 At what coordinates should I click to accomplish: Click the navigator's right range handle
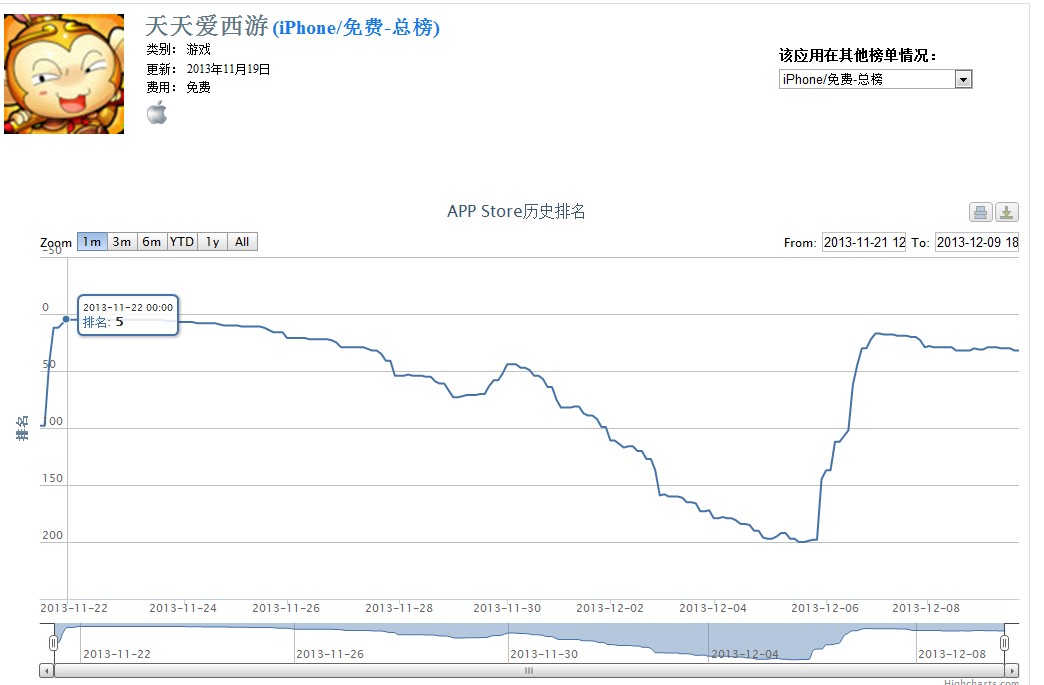pyautogui.click(x=1004, y=642)
